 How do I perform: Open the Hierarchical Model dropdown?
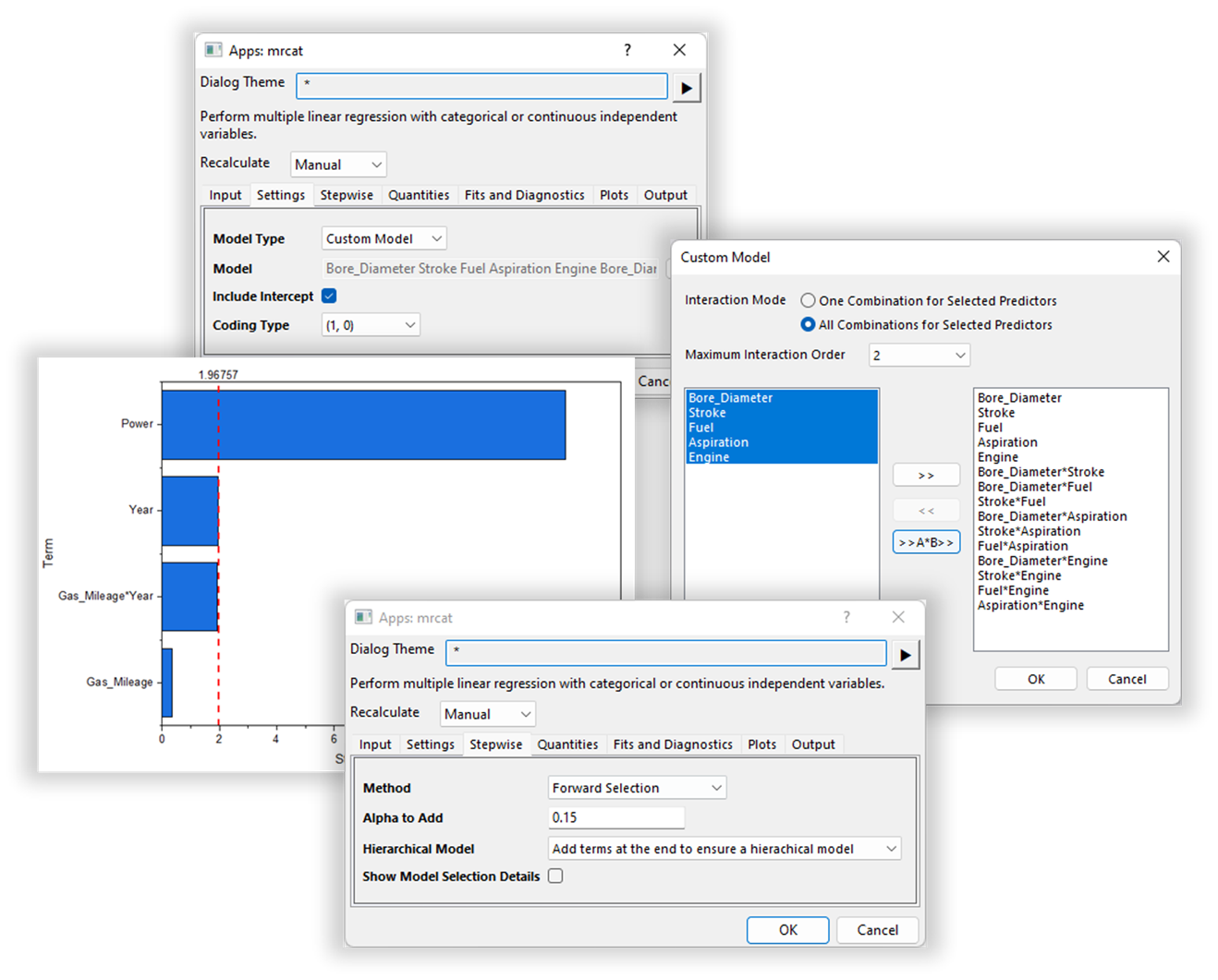[724, 849]
